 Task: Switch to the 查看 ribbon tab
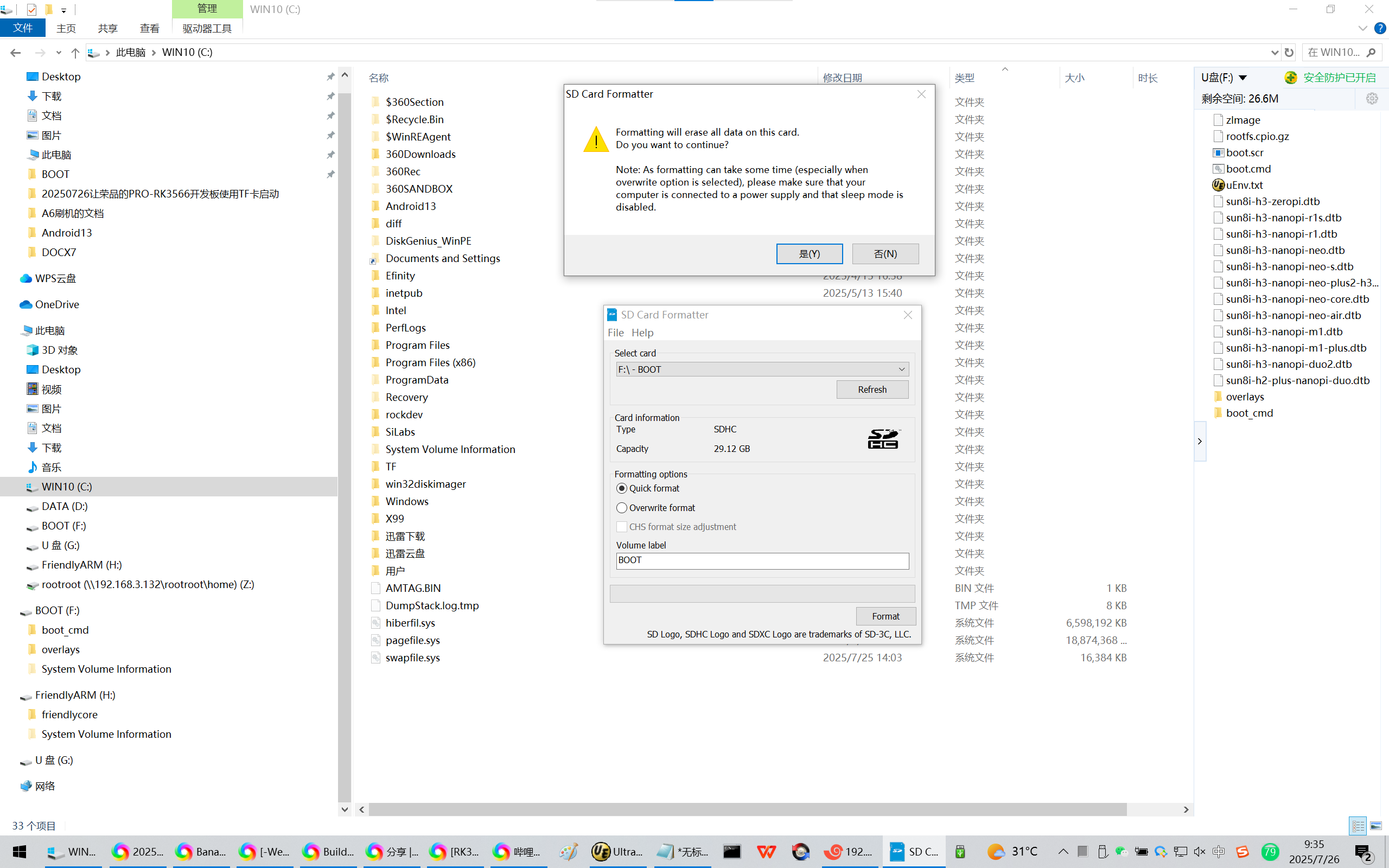(149, 28)
